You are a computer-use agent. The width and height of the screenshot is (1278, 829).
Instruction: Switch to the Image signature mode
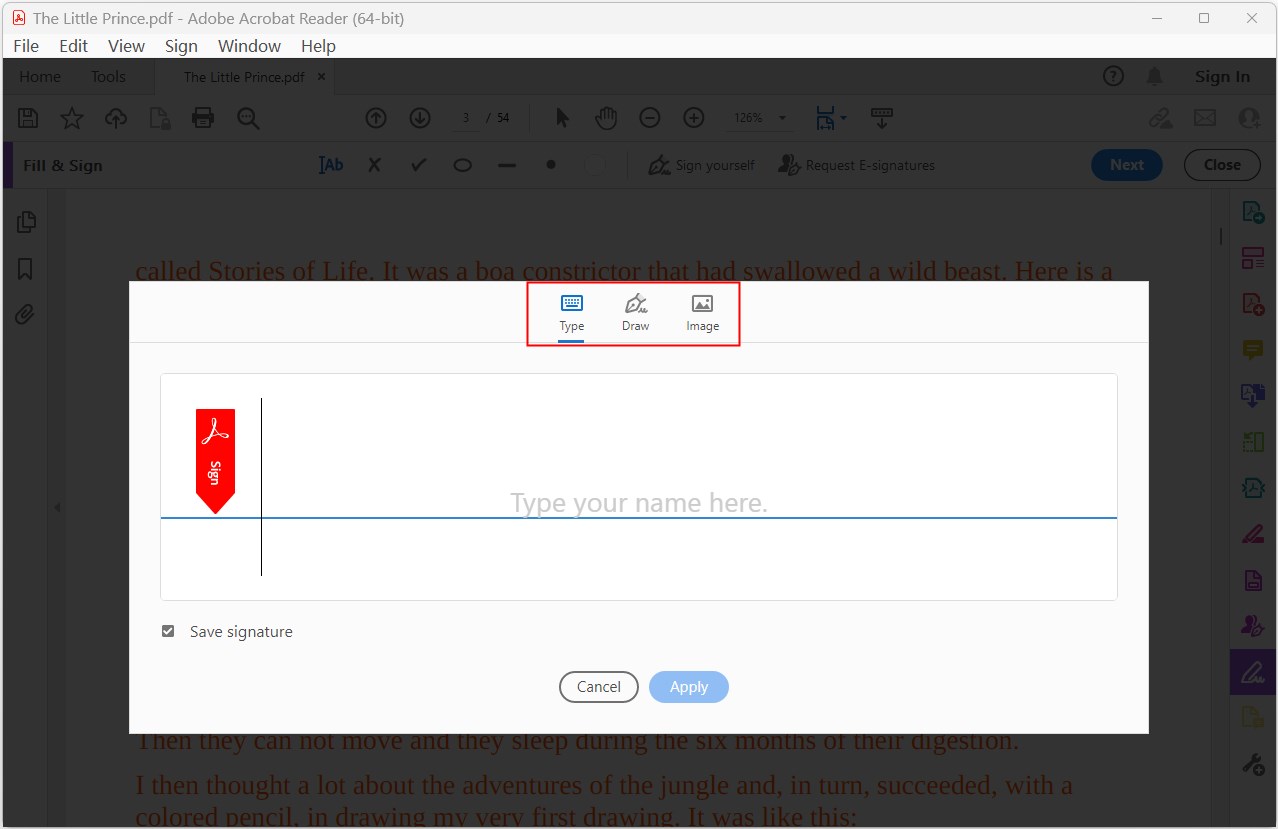[x=702, y=313]
